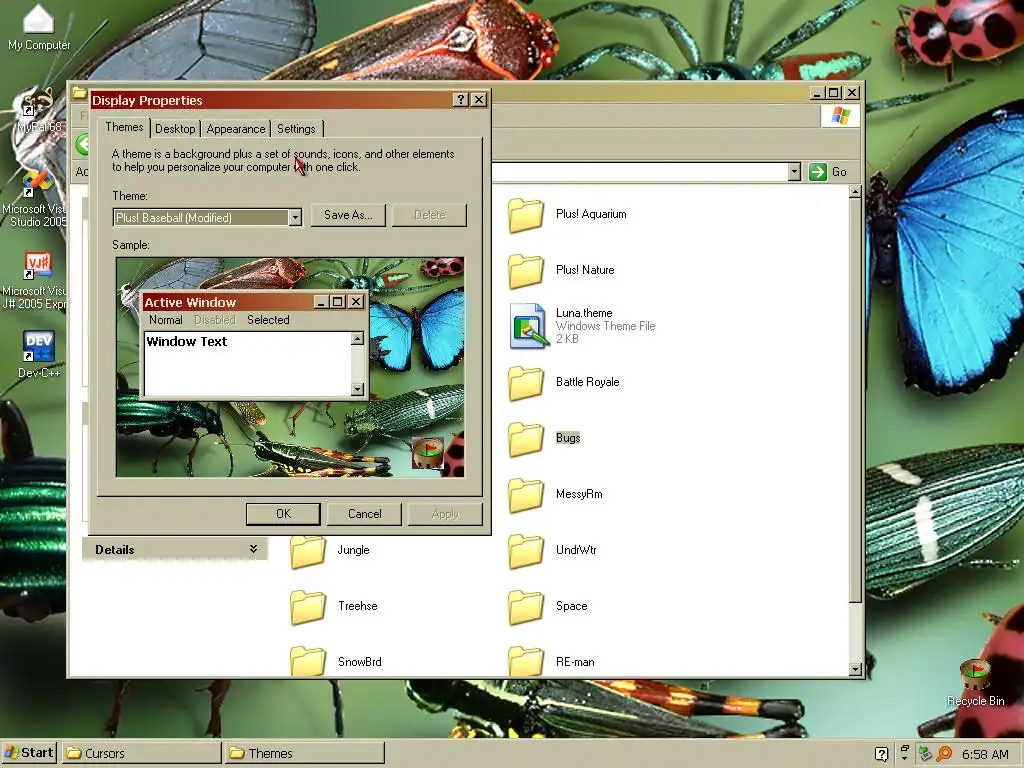Screen dimensions: 1024x768
Task: Select the SnowBrd folder icon
Action: [x=308, y=661]
